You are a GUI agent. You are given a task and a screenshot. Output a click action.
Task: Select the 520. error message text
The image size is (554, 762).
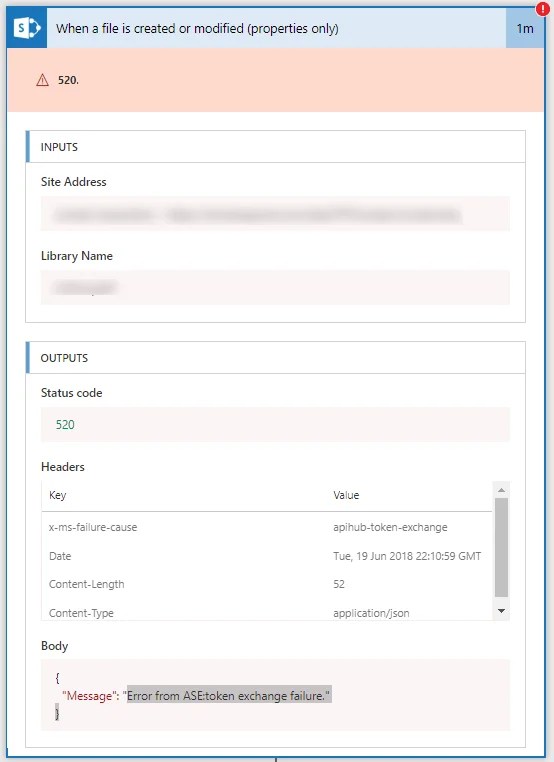pyautogui.click(x=68, y=80)
